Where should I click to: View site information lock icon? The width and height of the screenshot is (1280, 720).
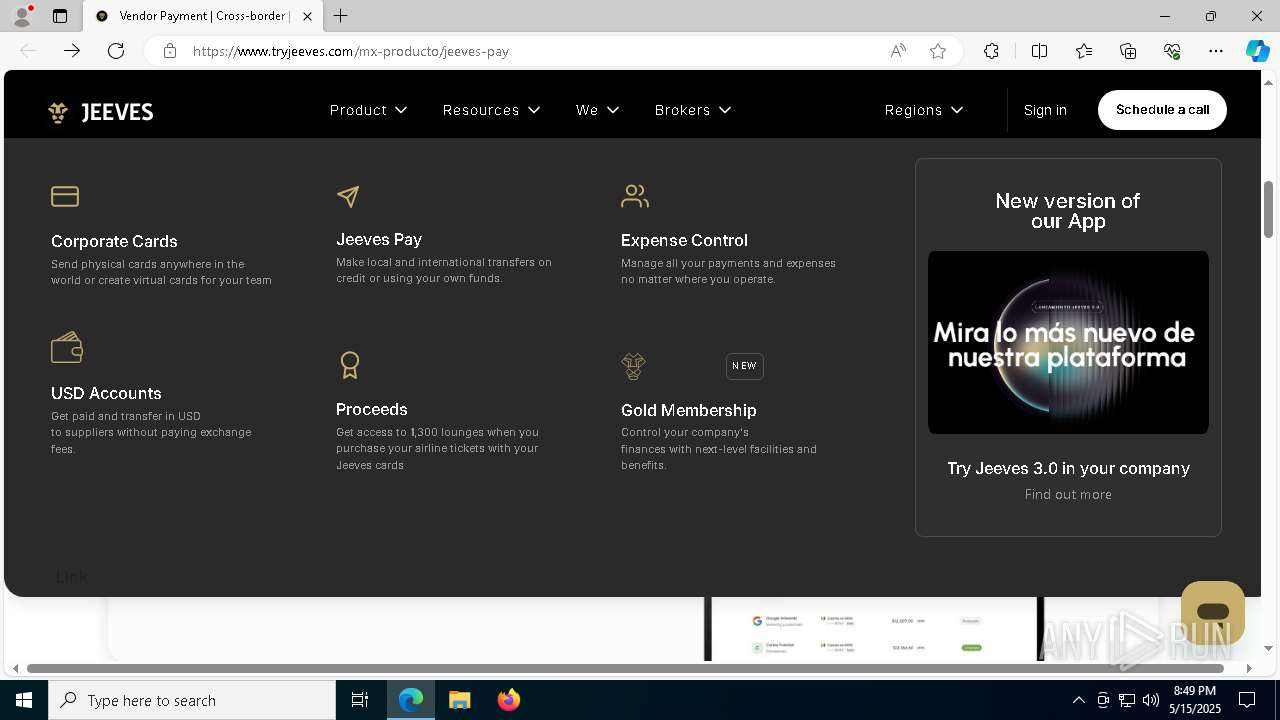pos(170,51)
